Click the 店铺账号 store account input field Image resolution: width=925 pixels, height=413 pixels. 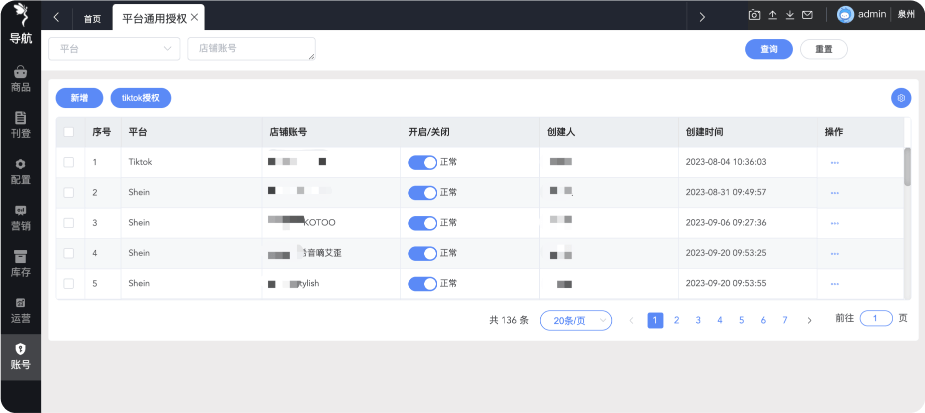click(251, 48)
